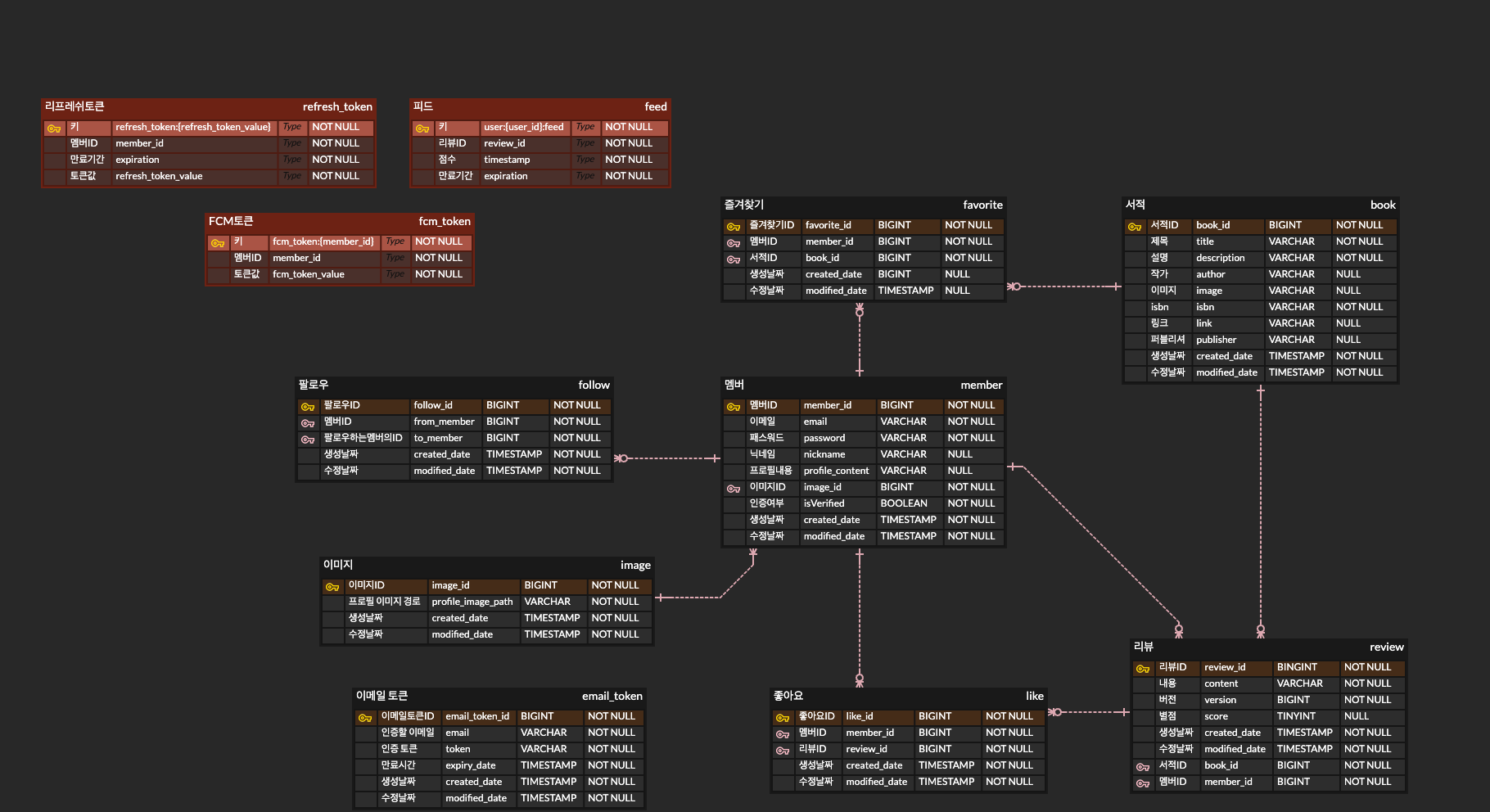Click the relationship line between follow and member
The height and width of the screenshot is (812, 1490).
(x=667, y=458)
